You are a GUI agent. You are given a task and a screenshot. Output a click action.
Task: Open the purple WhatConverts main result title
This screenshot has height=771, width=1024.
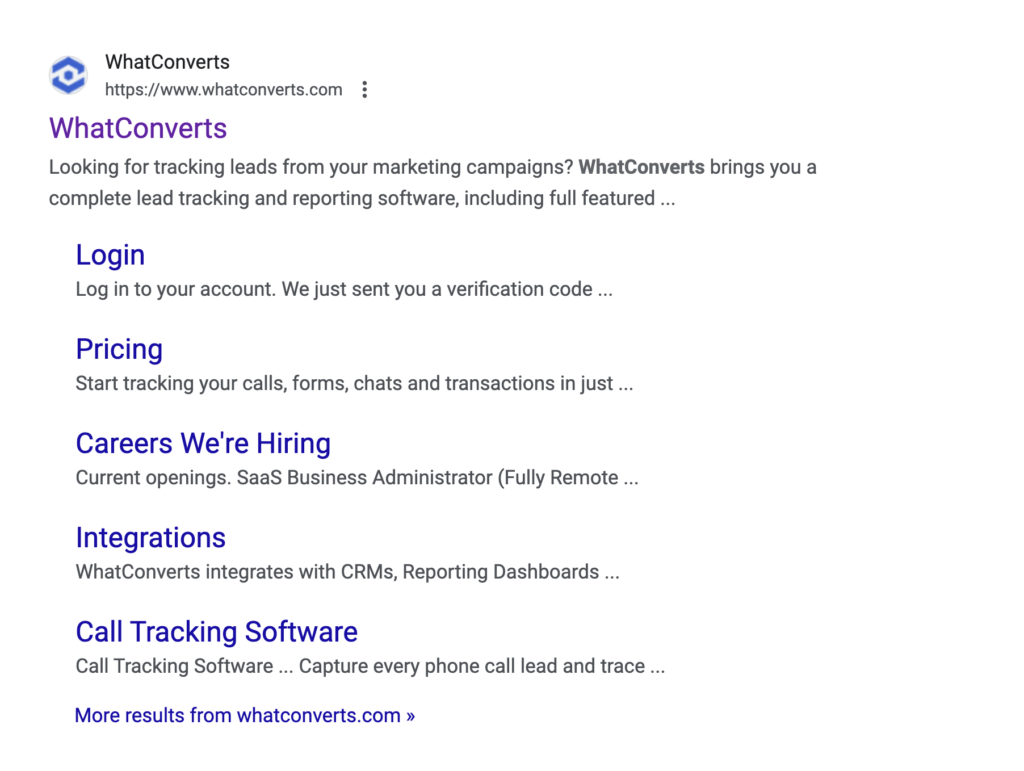[138, 128]
